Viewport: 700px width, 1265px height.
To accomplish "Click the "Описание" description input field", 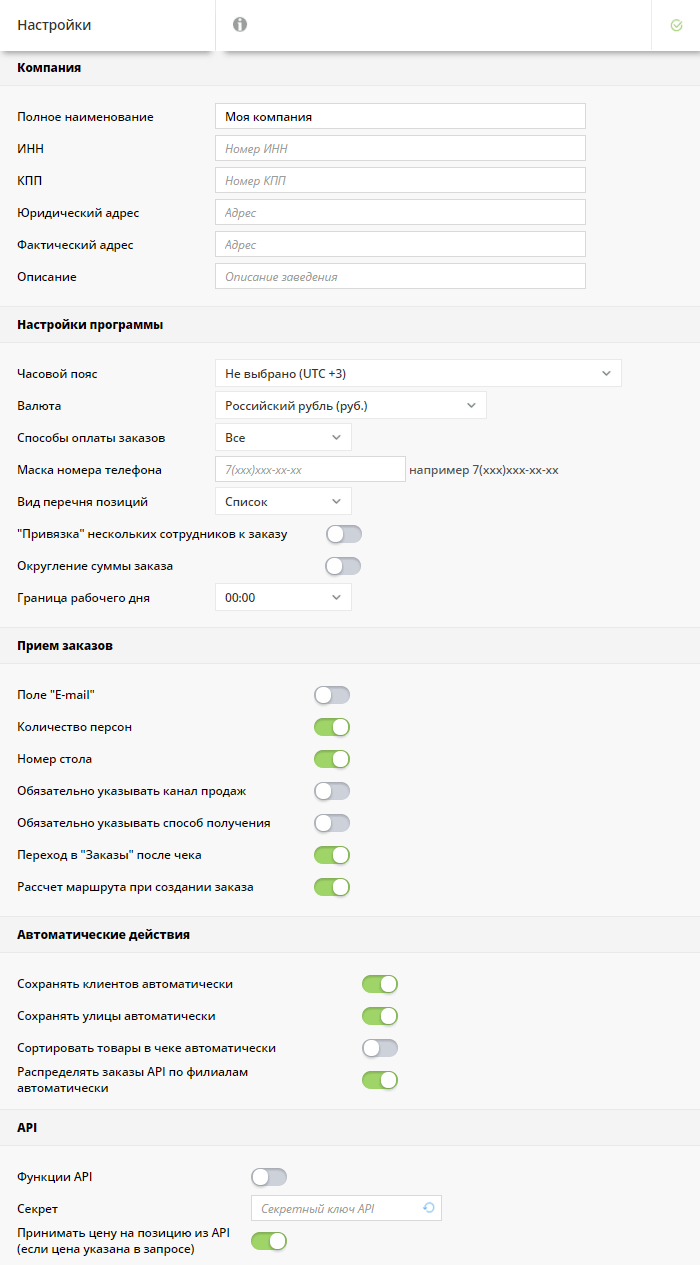I will tap(400, 276).
